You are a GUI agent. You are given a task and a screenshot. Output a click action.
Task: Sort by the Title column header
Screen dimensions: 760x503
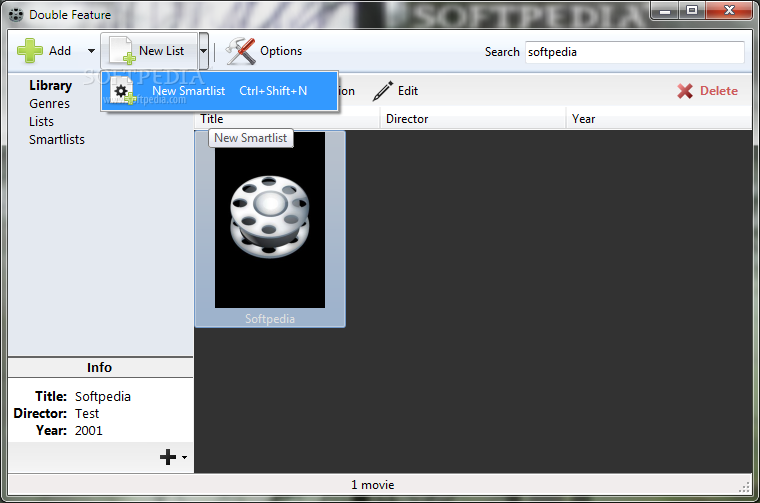[287, 119]
